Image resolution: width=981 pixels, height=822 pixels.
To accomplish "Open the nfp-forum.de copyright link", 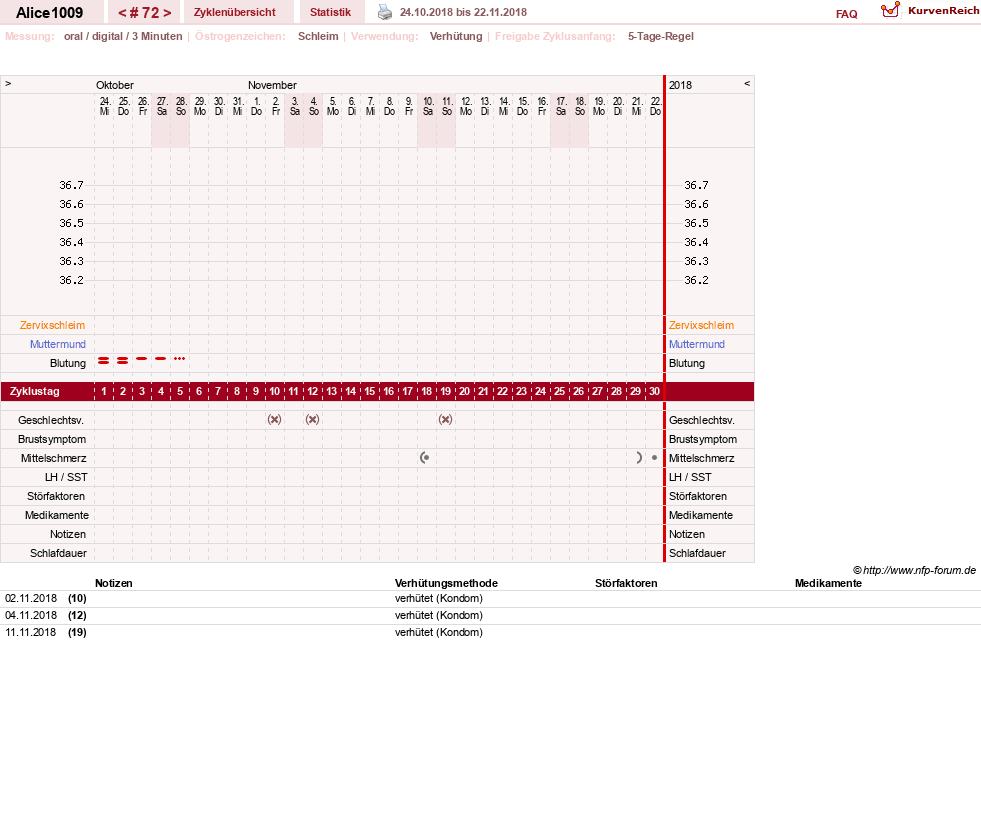I will coord(914,570).
